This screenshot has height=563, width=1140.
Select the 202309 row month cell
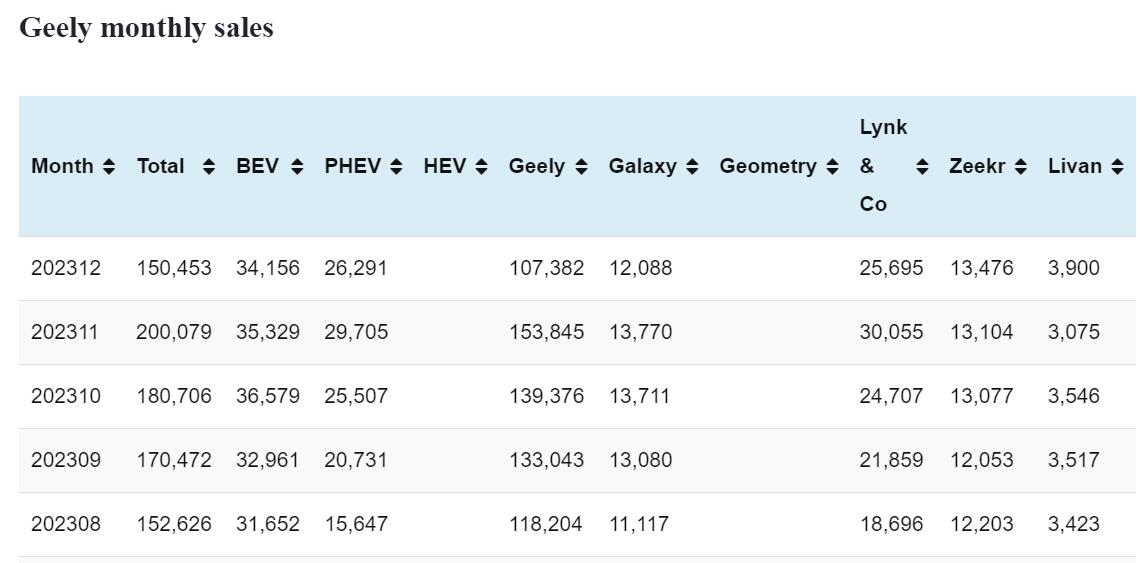[66, 460]
